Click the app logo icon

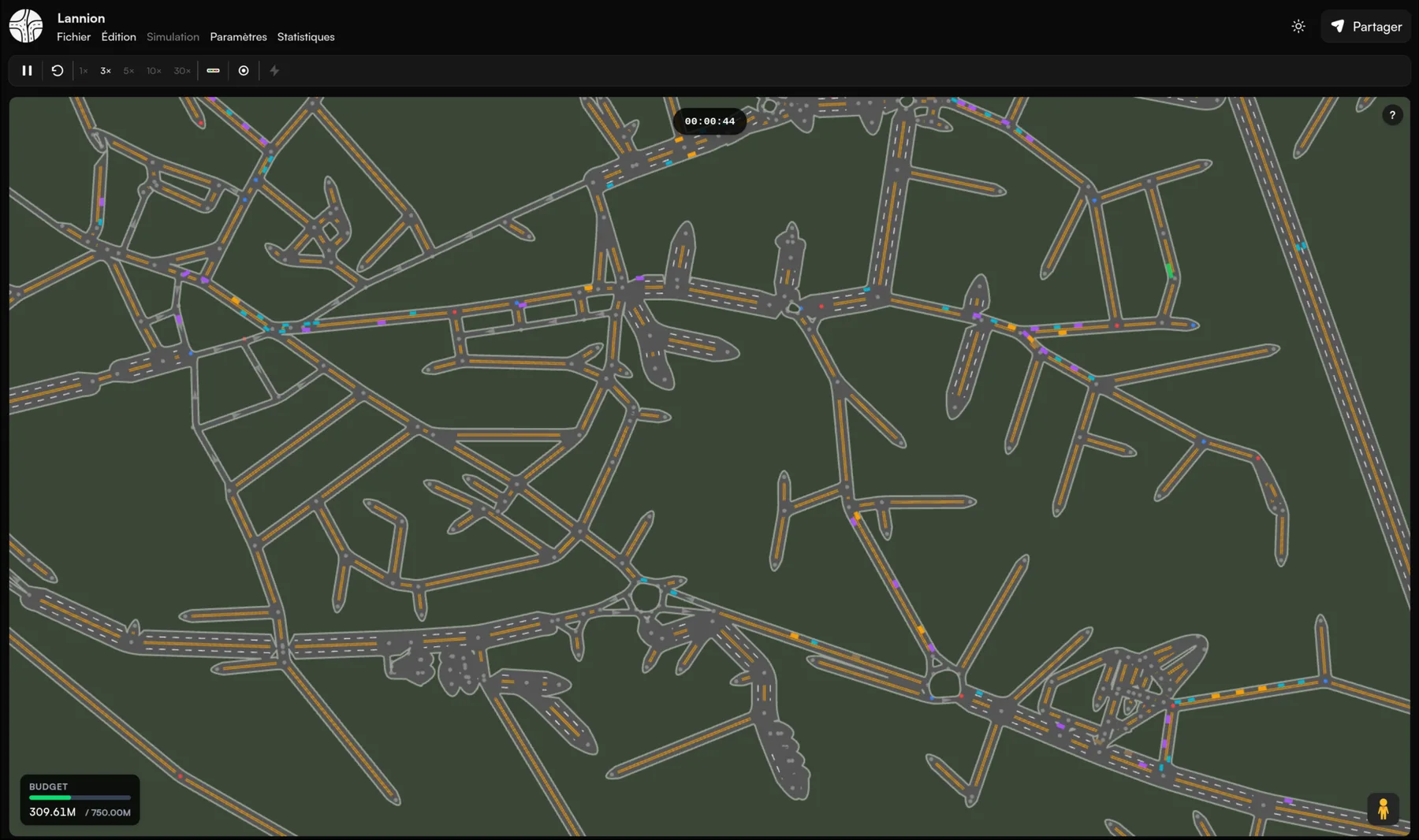tap(26, 26)
